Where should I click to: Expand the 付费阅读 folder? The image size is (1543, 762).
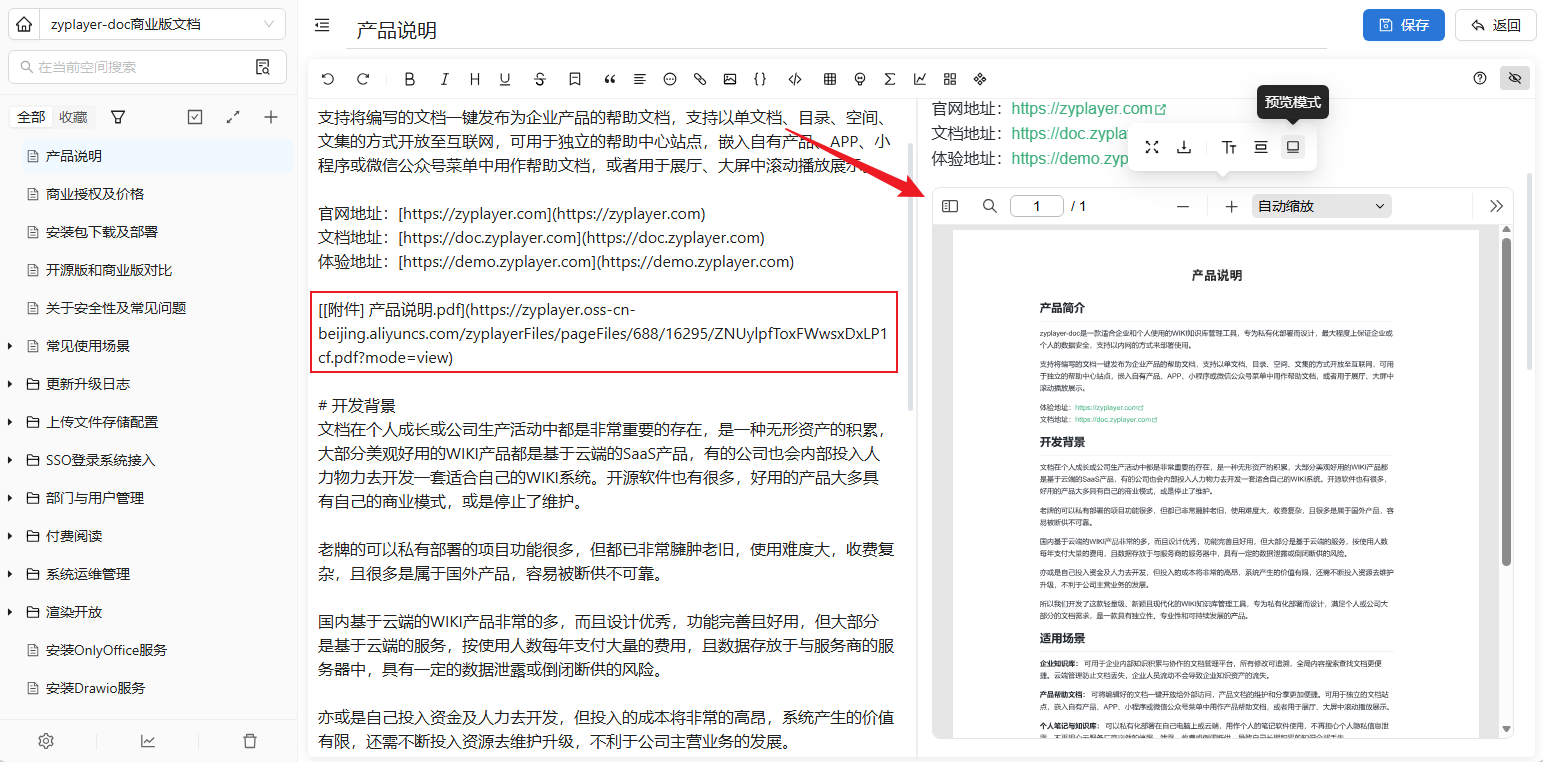pos(10,536)
